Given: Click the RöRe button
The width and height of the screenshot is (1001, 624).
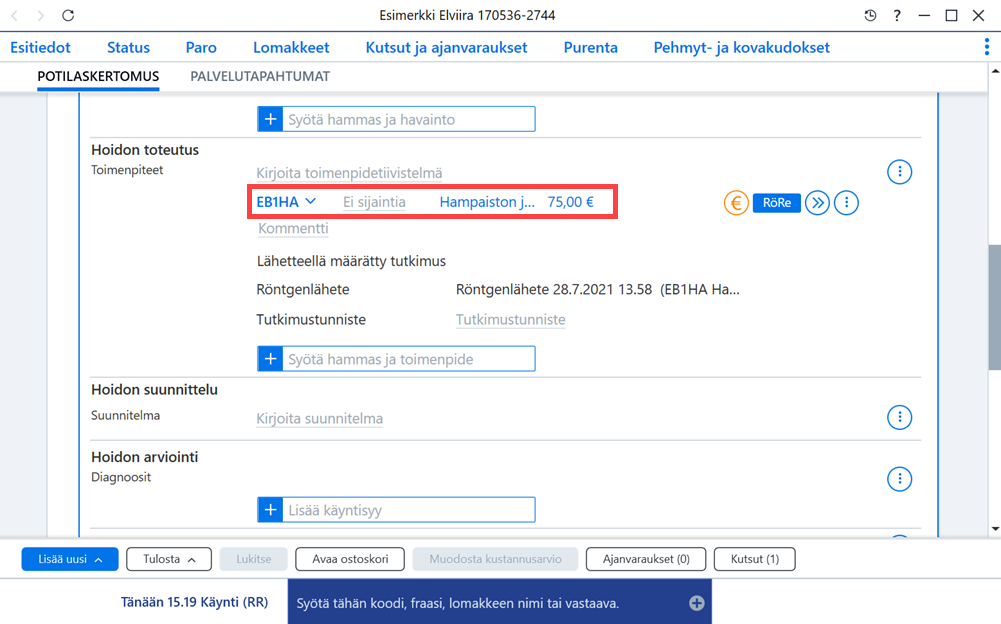Looking at the screenshot, I should click(x=777, y=202).
